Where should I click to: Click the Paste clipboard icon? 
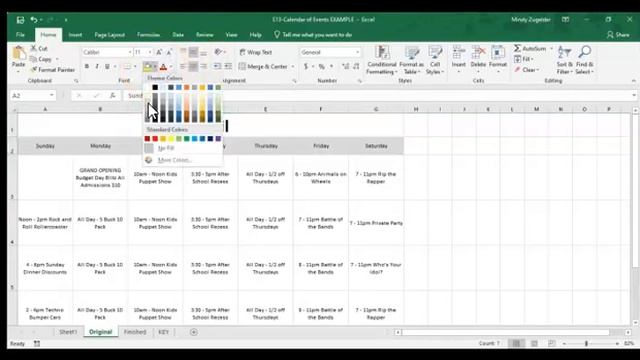click(x=18, y=53)
